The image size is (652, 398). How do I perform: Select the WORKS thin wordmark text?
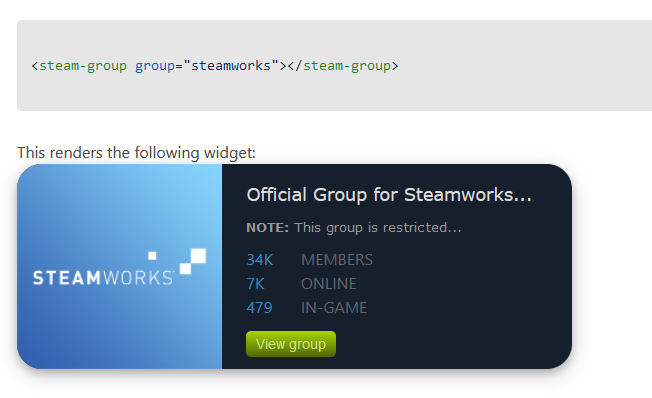(x=138, y=278)
